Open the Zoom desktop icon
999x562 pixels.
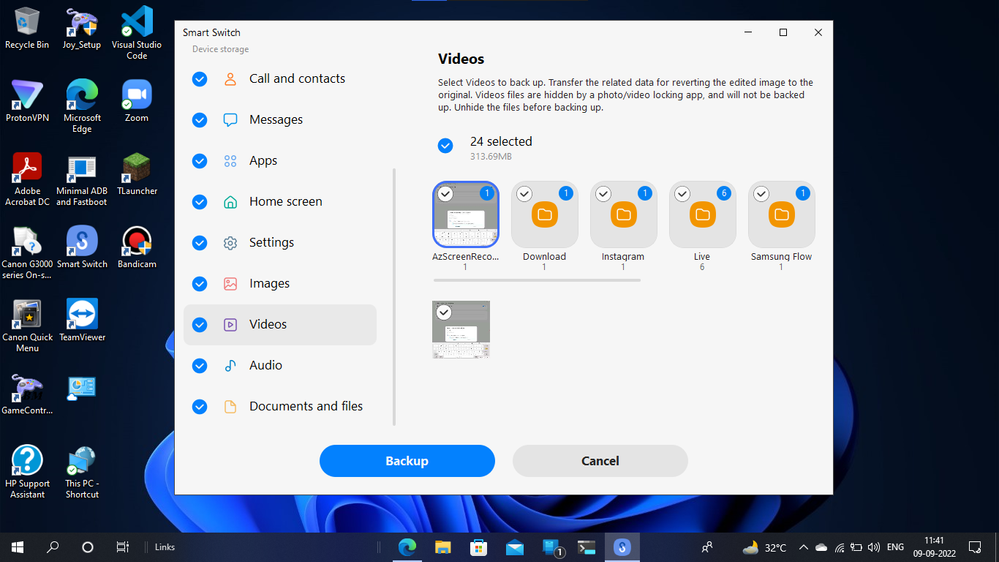click(136, 101)
